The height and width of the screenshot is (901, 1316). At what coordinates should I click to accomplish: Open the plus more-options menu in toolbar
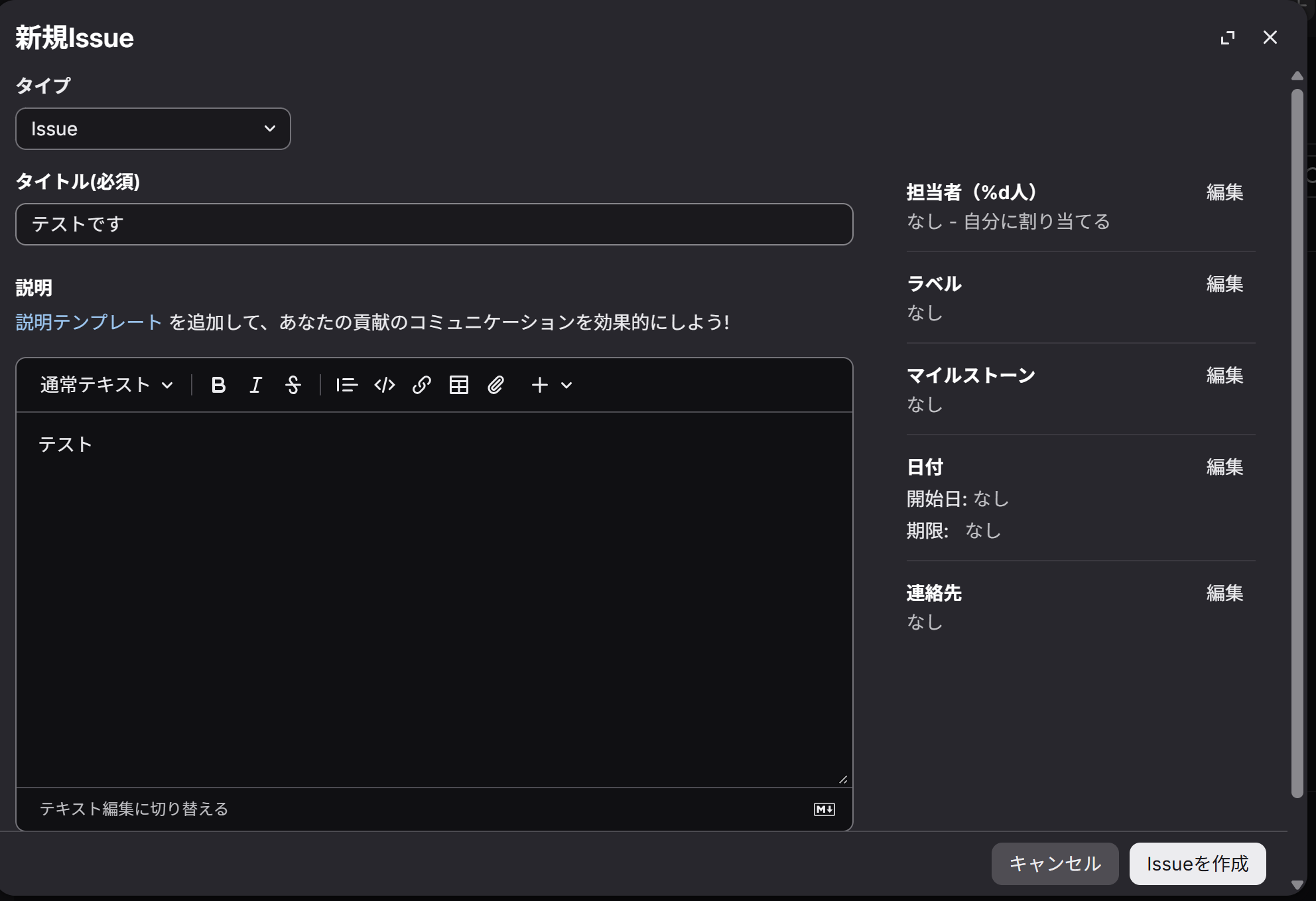(551, 385)
